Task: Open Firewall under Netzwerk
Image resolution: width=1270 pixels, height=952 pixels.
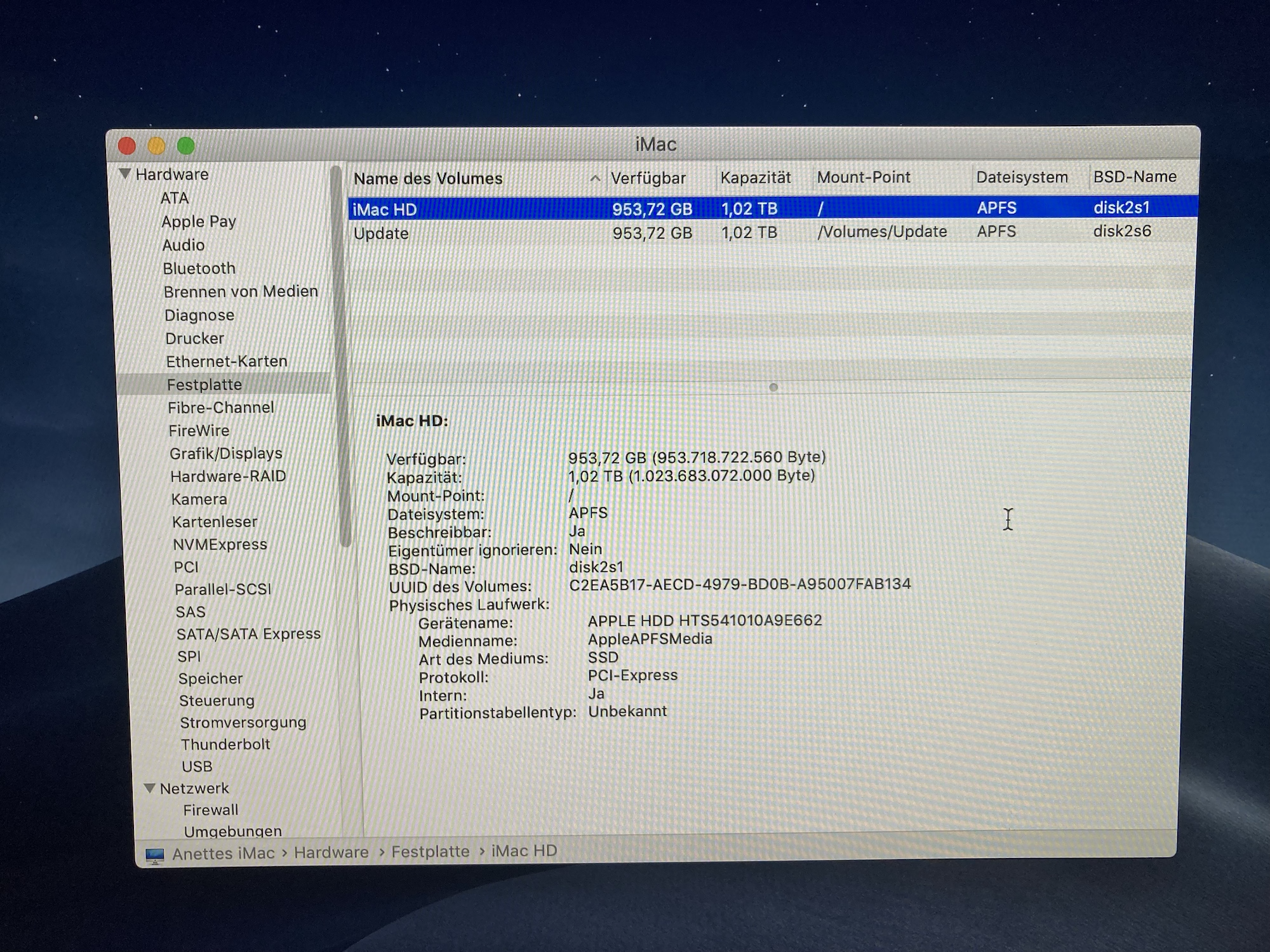Action: click(211, 810)
